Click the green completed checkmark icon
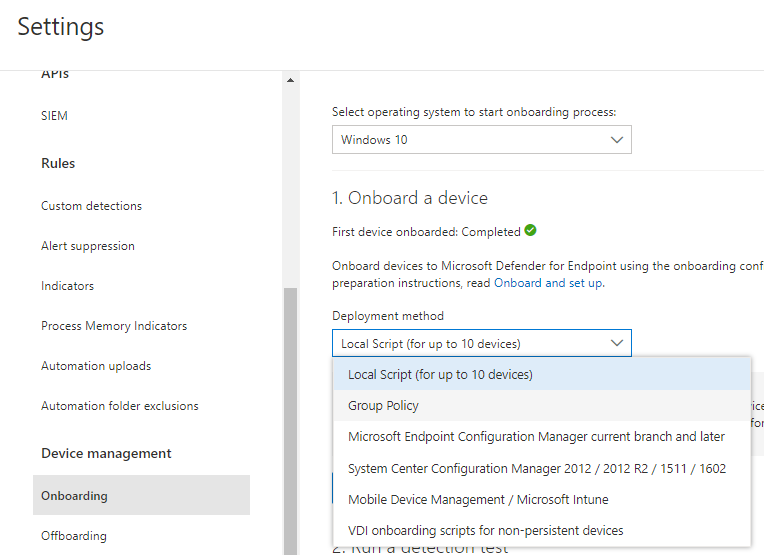This screenshot has height=555, width=764. click(x=530, y=231)
